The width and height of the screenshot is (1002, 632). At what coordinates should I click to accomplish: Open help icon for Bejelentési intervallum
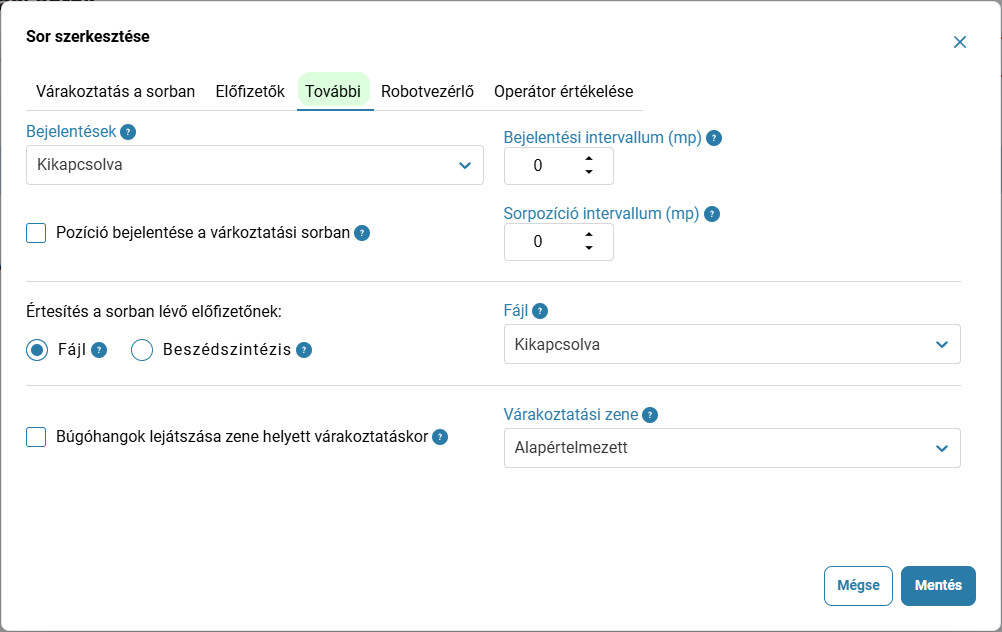(714, 138)
